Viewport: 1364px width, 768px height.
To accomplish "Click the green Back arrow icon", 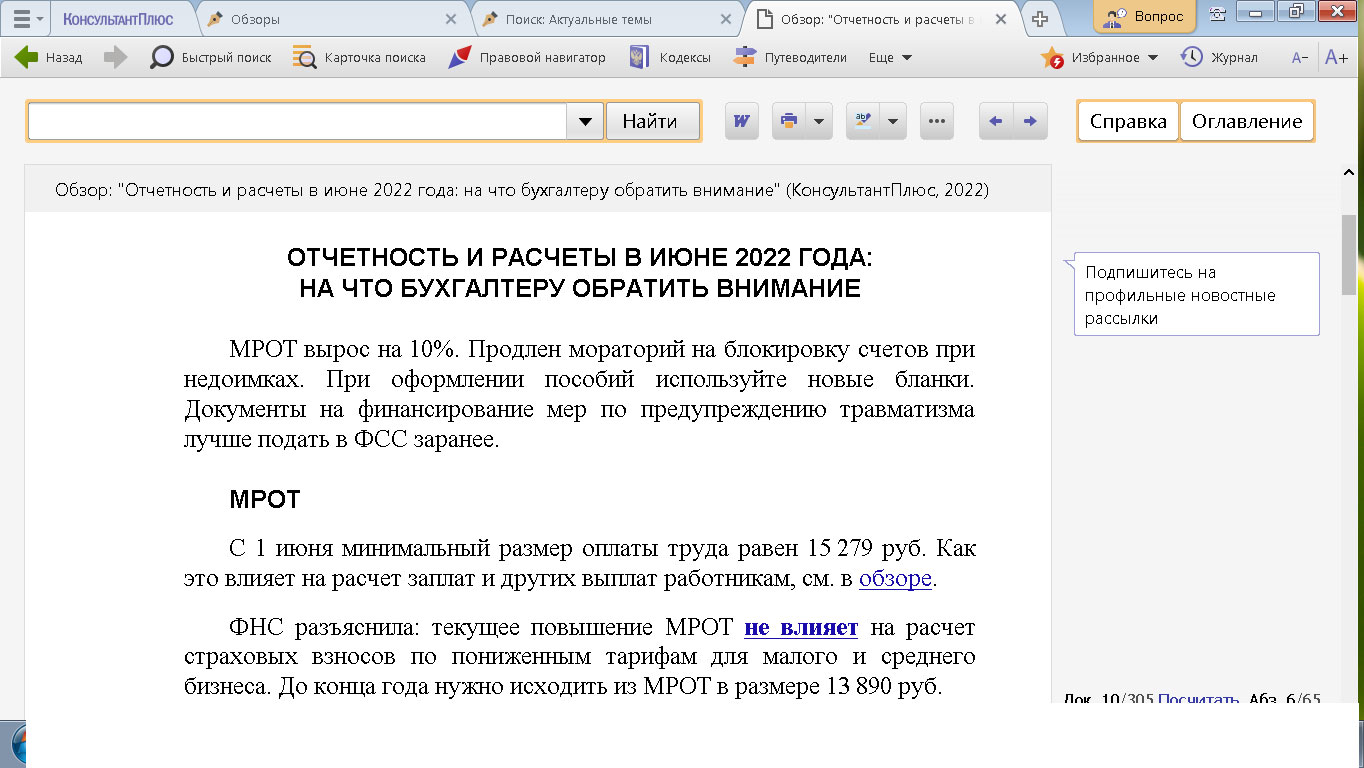I will 27,58.
